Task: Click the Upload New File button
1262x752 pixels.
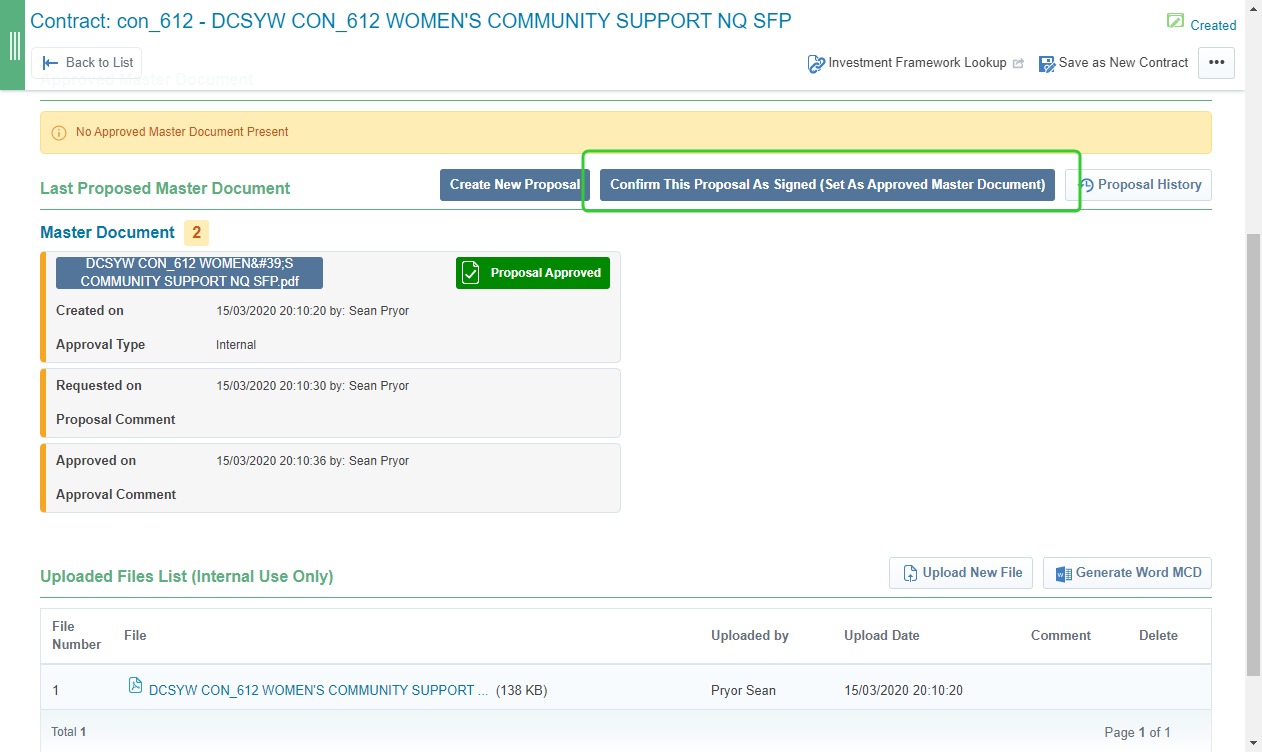Action: tap(960, 573)
